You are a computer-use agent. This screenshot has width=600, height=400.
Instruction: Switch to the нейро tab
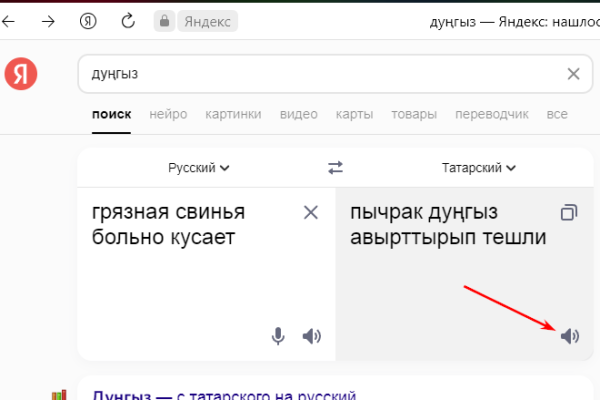click(x=168, y=114)
